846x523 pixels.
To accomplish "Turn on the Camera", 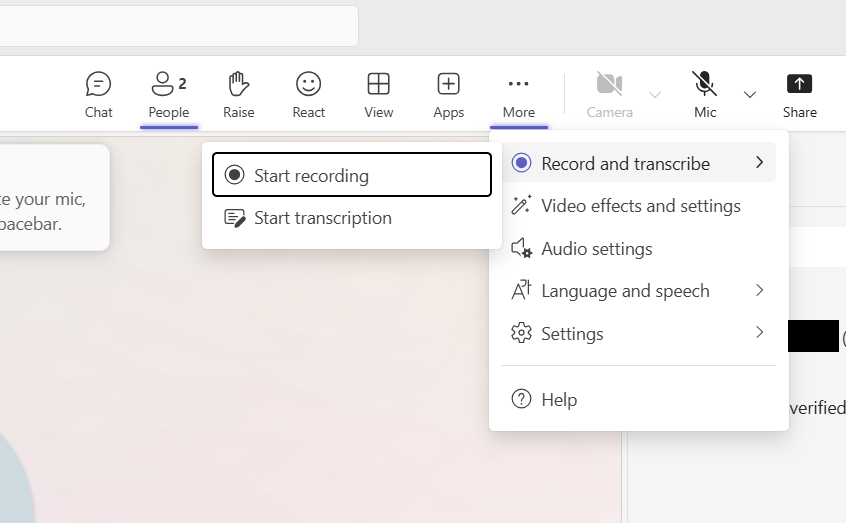I will pyautogui.click(x=609, y=95).
